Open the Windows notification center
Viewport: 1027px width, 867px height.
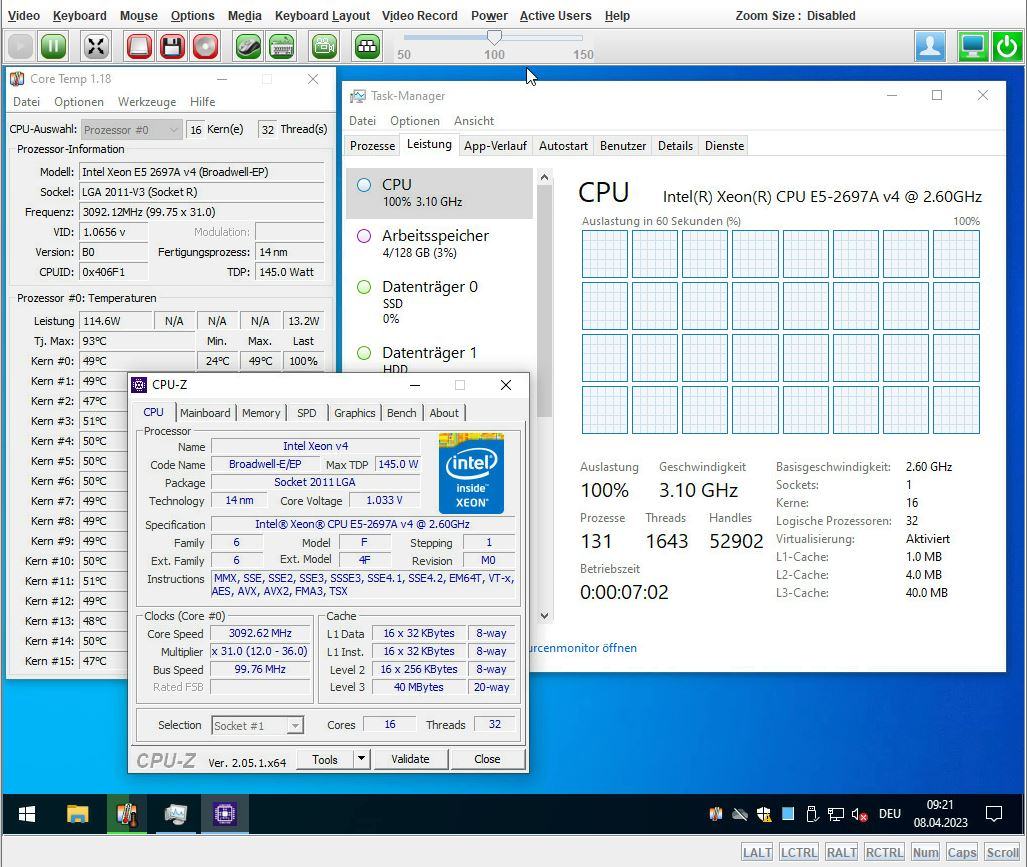point(994,814)
